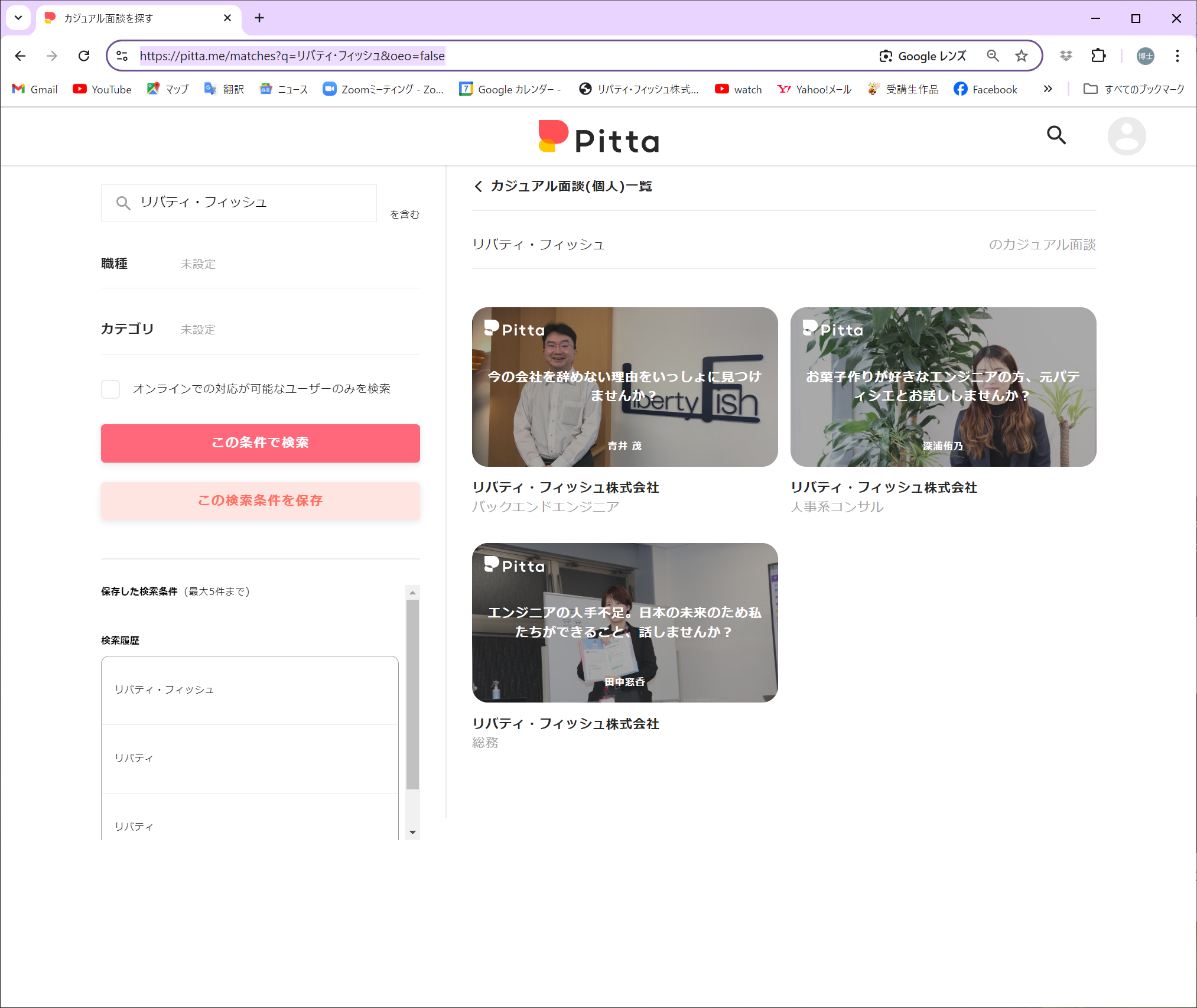The height and width of the screenshot is (1008, 1197).
Task: Open the 翻訳 bookmark
Action: (224, 89)
